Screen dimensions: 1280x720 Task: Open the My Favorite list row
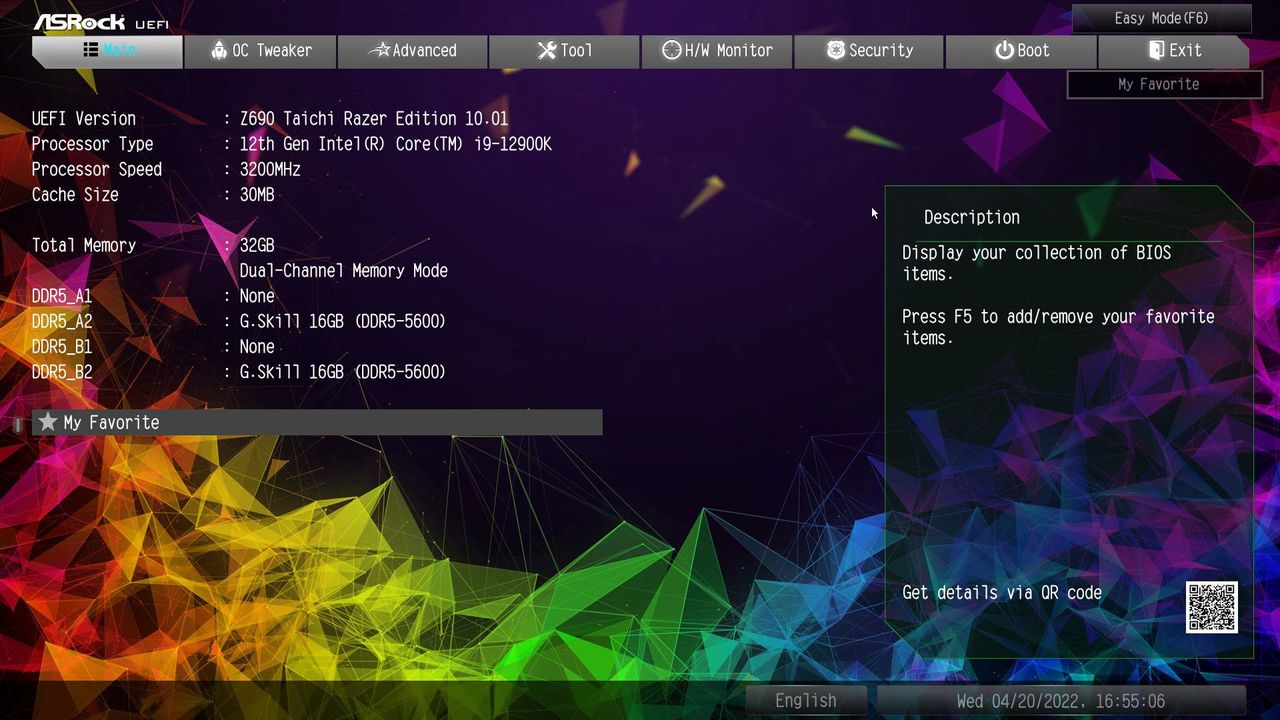[317, 423]
